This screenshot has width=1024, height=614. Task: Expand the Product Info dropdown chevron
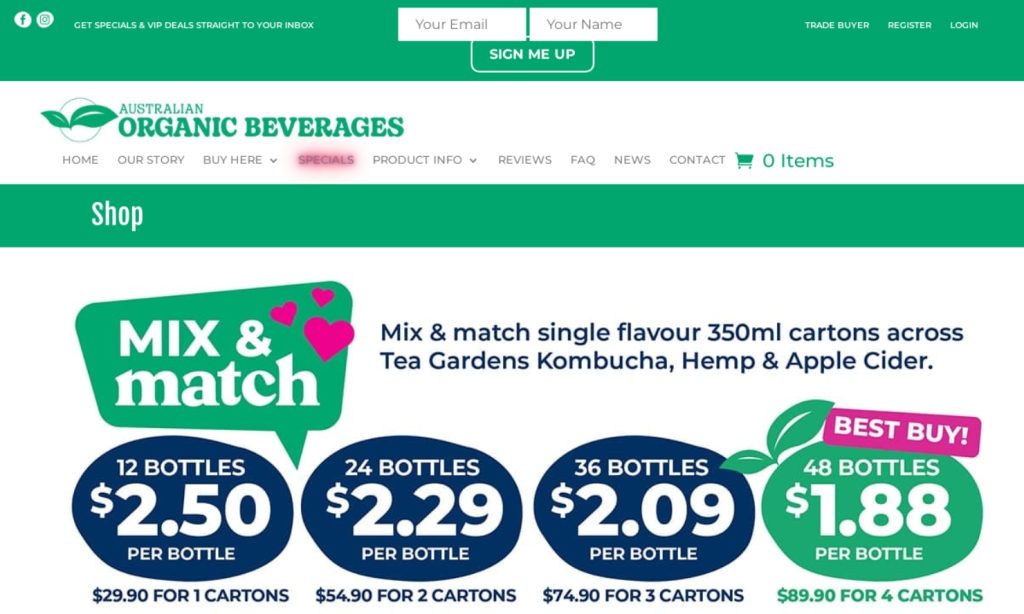click(x=473, y=160)
